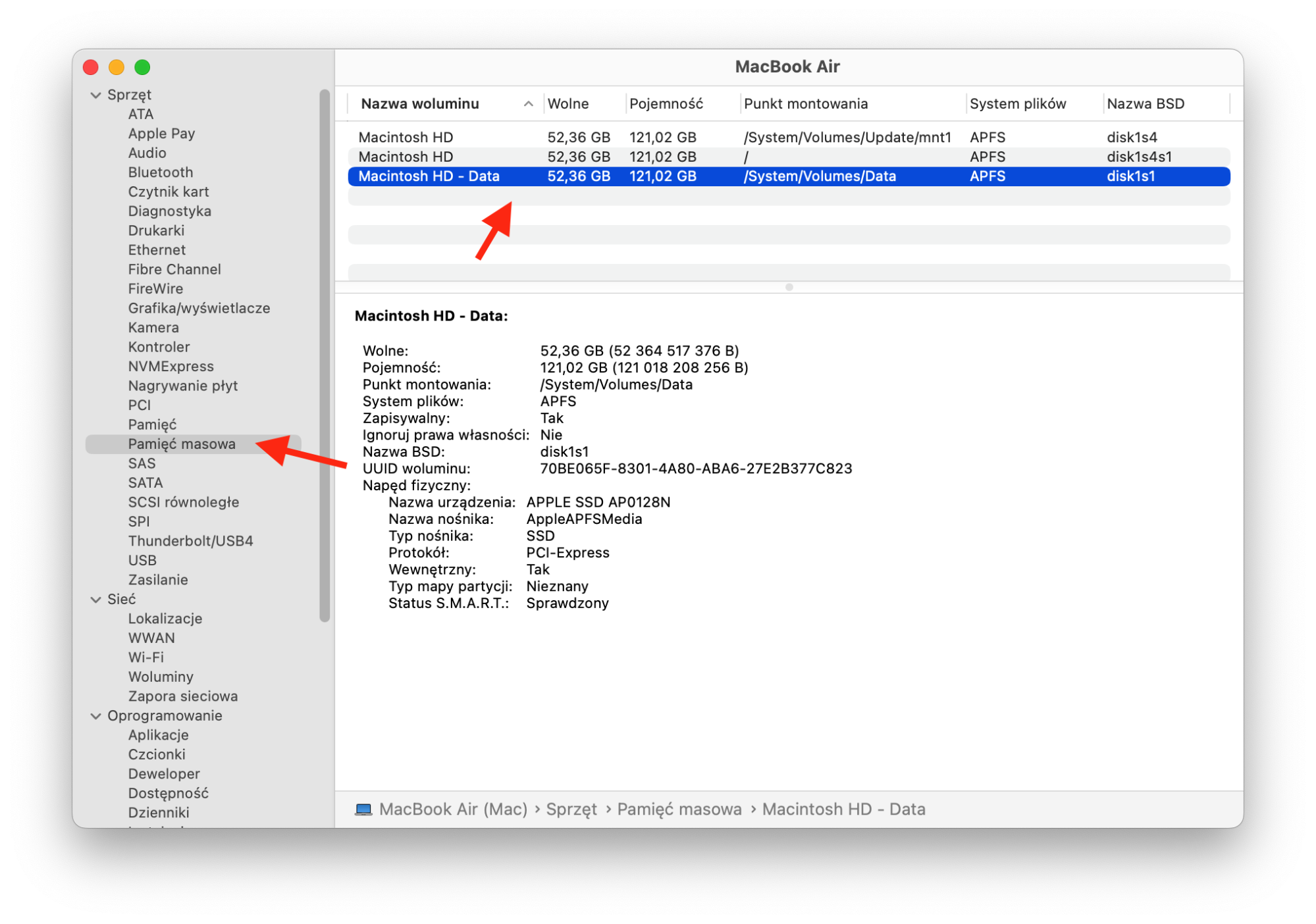Show Zasilanie power information

coord(158,580)
